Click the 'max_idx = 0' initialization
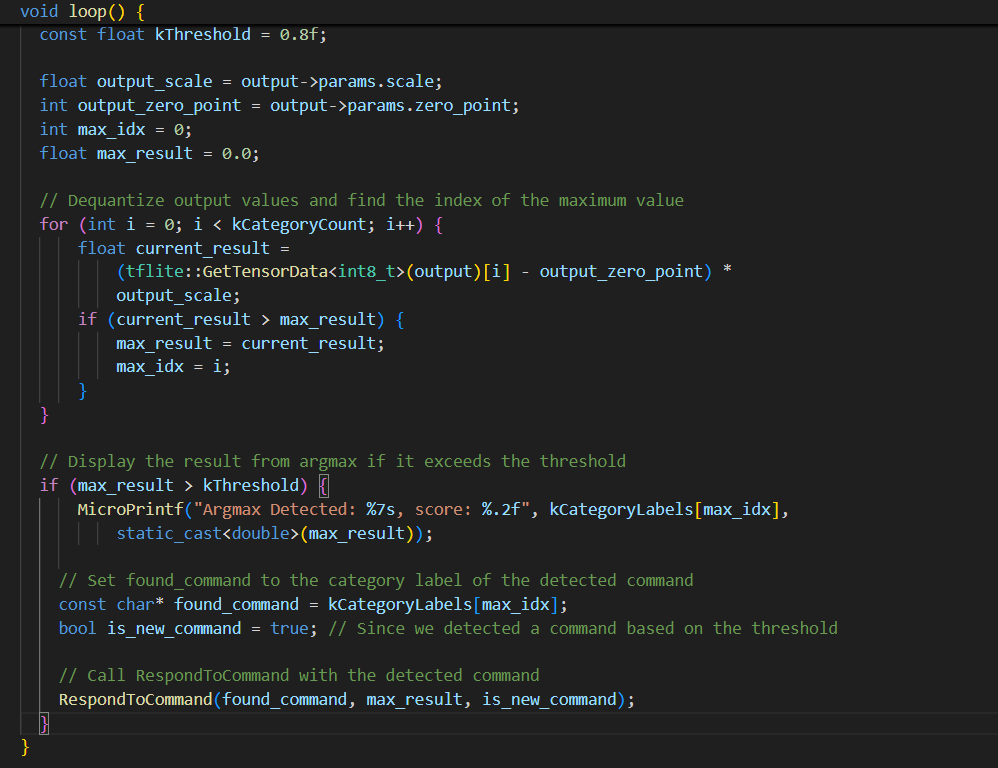Image resolution: width=998 pixels, height=768 pixels. pyautogui.click(x=134, y=129)
